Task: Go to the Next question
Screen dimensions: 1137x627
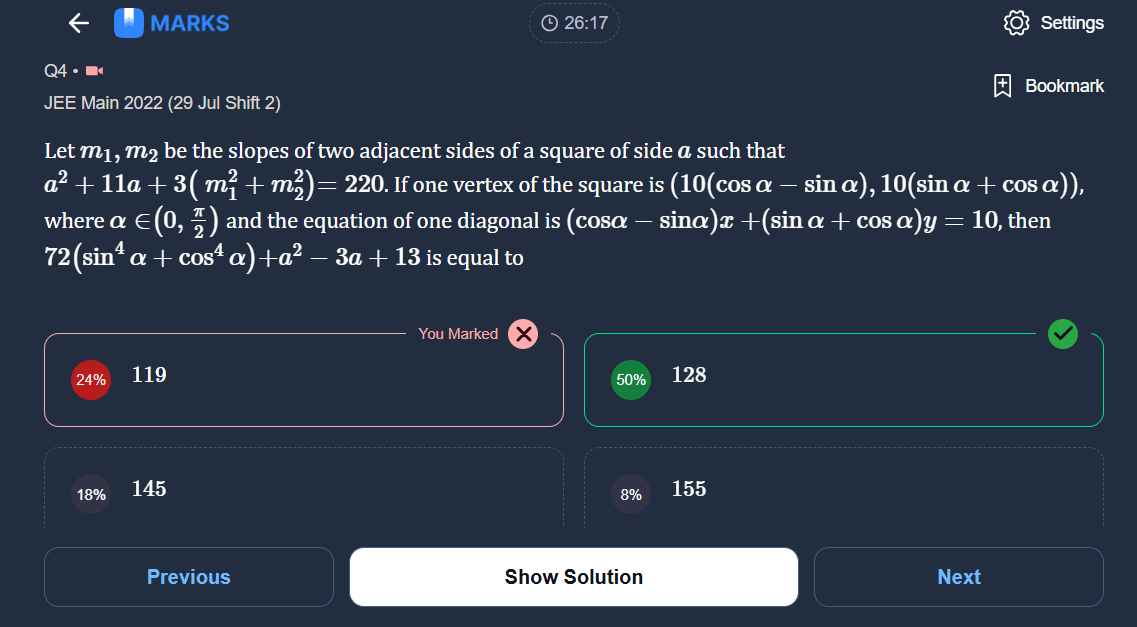Action: pos(959,577)
